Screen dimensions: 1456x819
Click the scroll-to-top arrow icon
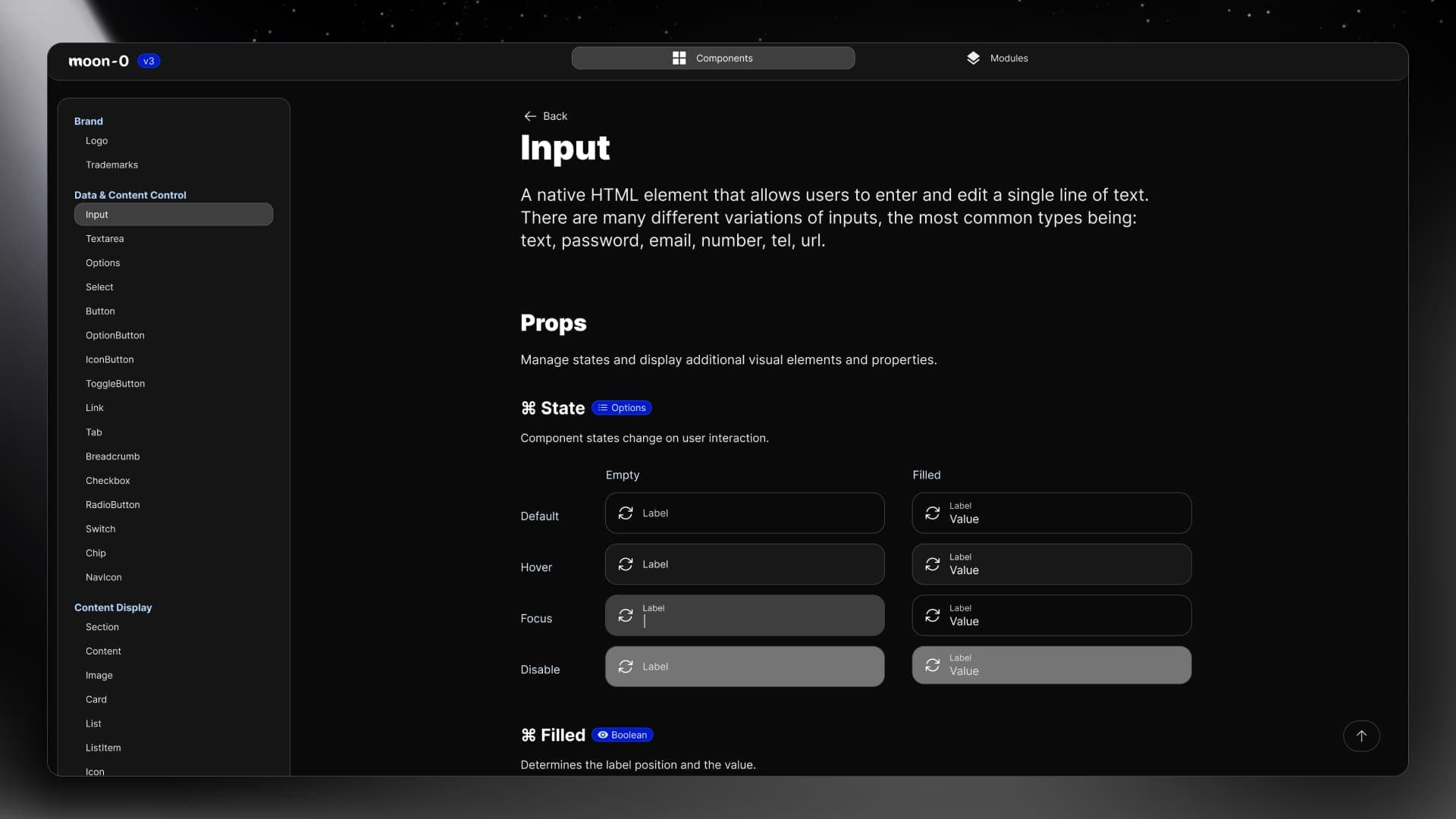point(1361,736)
